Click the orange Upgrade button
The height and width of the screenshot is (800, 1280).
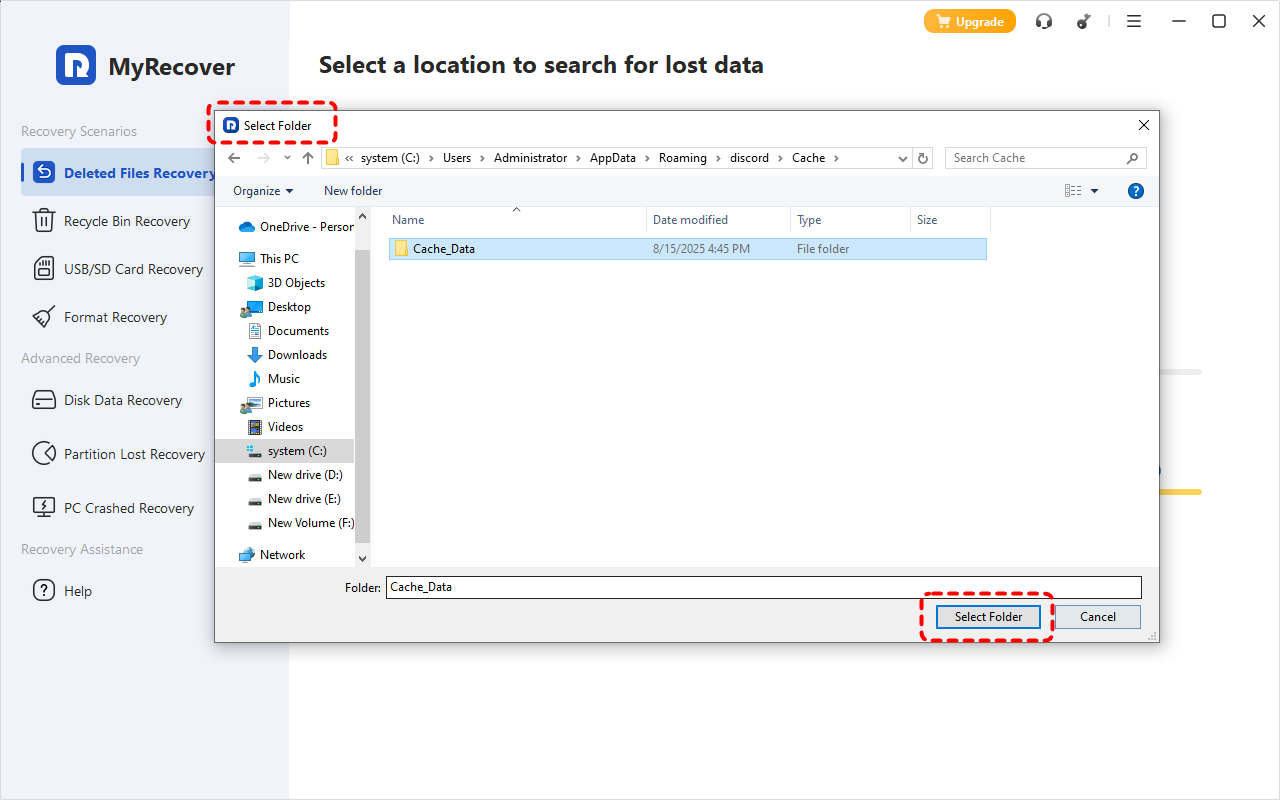[969, 21]
